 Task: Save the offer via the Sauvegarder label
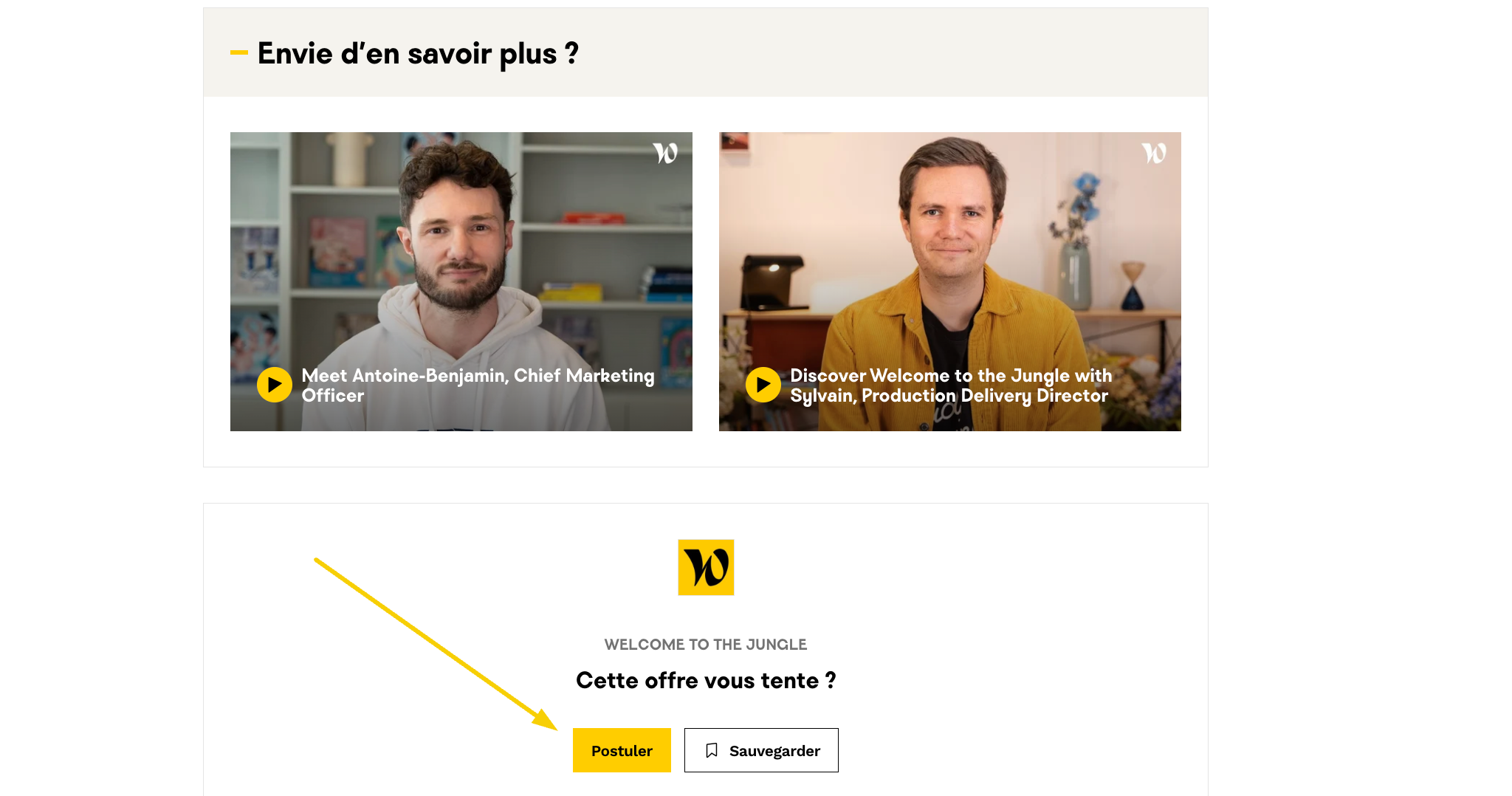[774, 751]
